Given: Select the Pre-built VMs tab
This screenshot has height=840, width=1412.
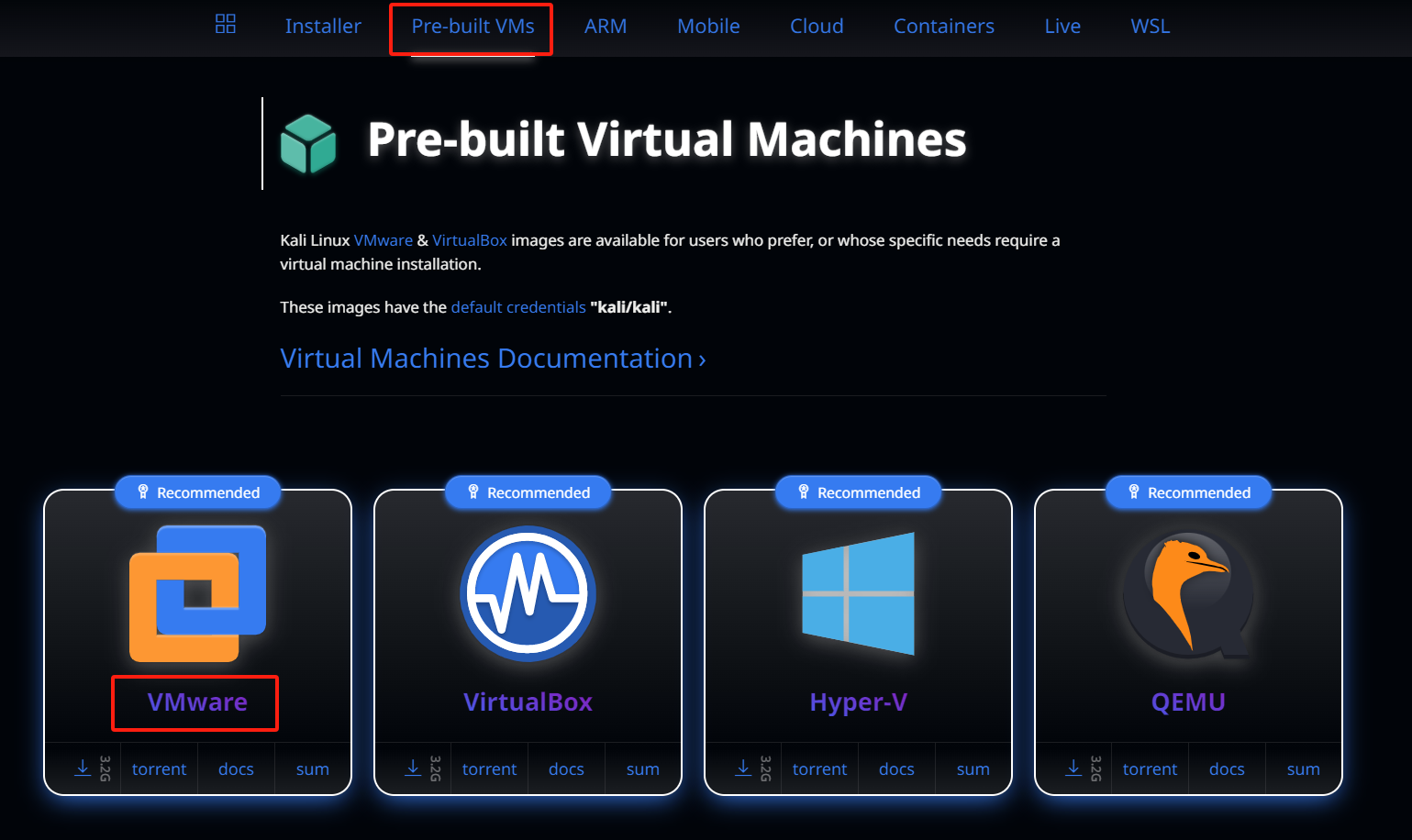Looking at the screenshot, I should point(473,27).
